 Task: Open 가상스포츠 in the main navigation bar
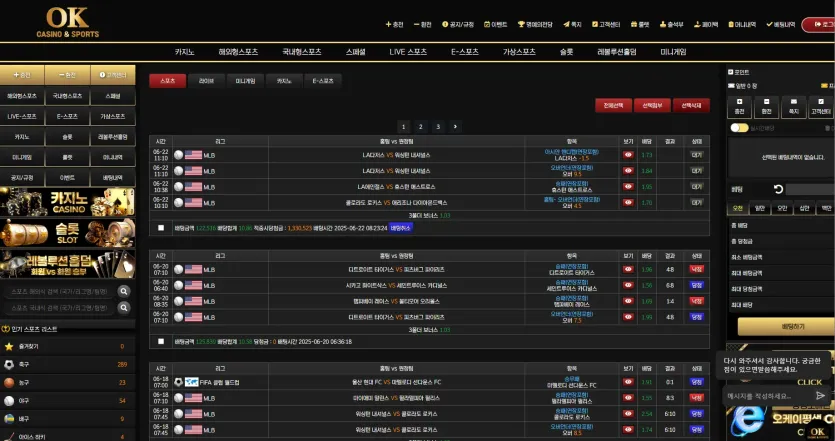519,52
